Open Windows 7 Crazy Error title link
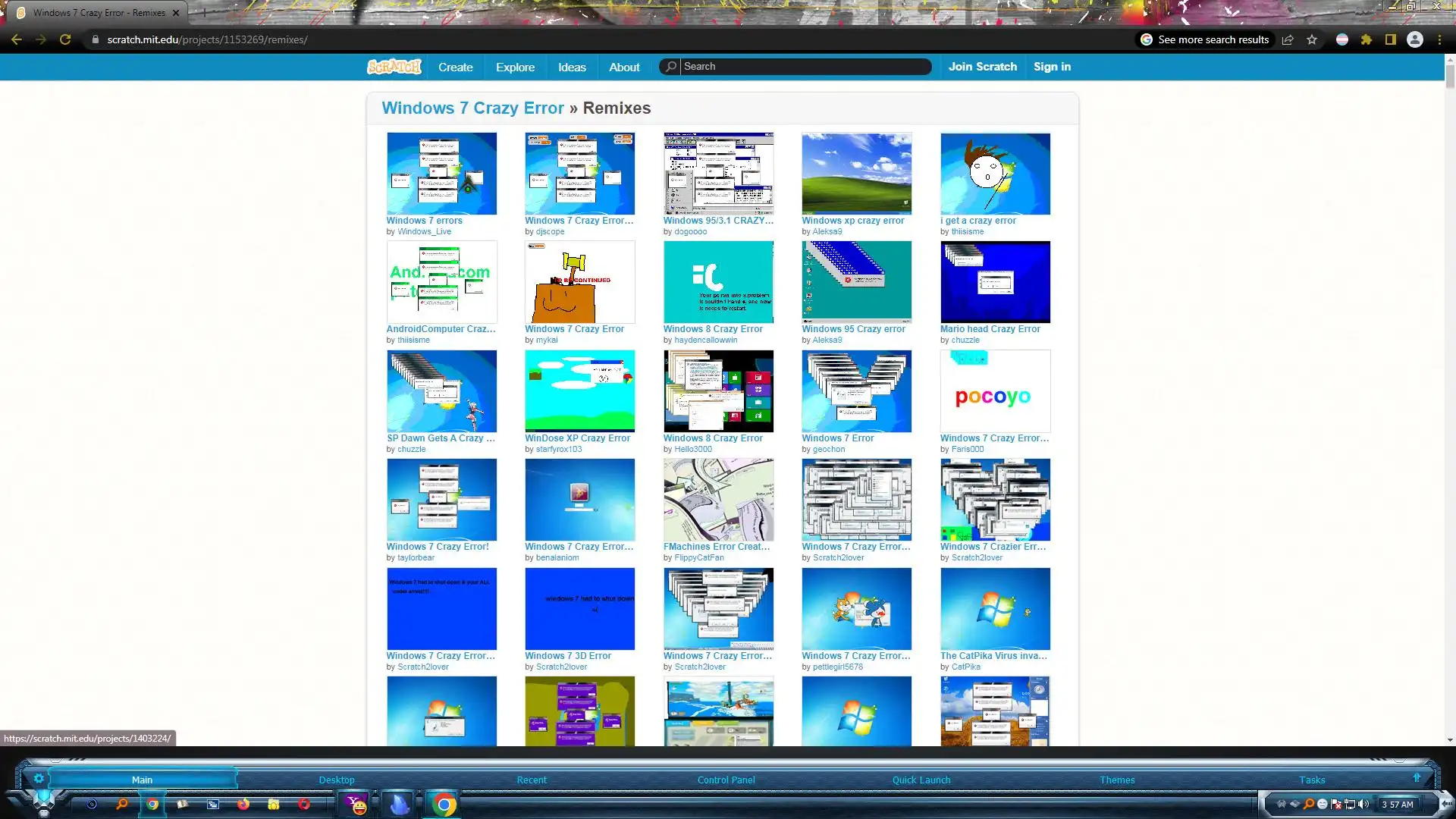The image size is (1456, 819). (x=472, y=108)
